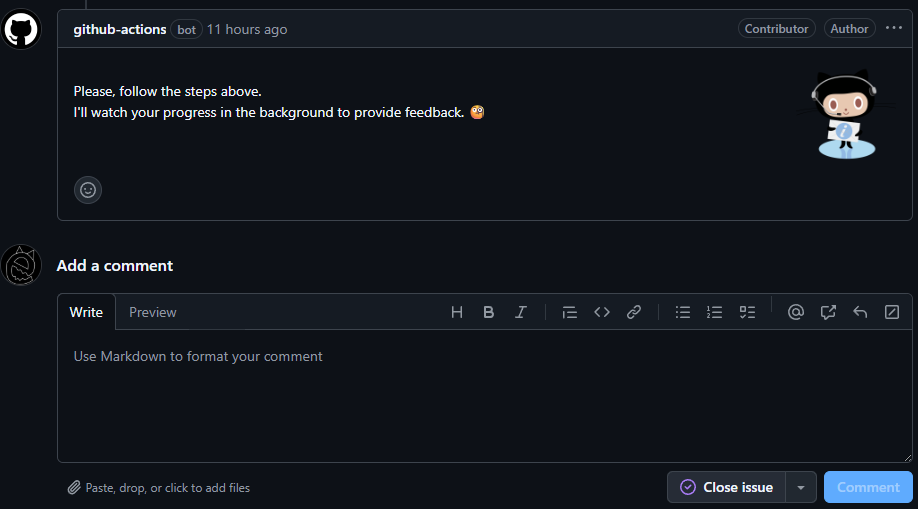
Task: Expand the Close issue options dropdown arrow
Action: 801,487
